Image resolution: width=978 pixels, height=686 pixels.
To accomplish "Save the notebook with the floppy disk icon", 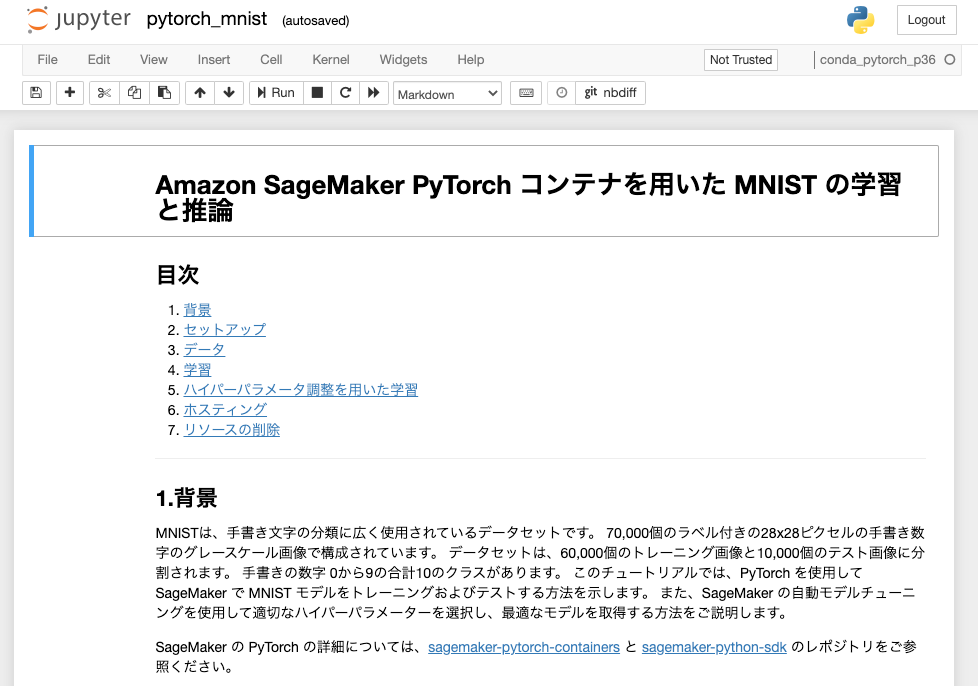I will pos(36,93).
